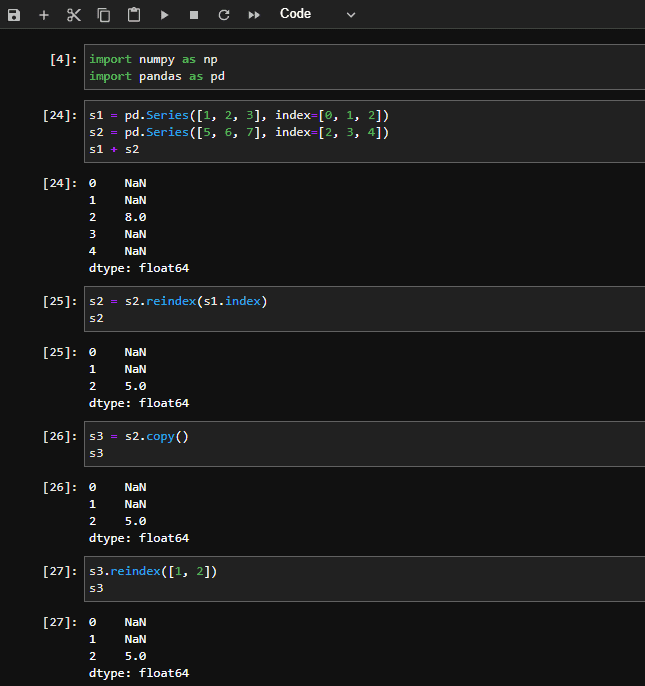Click the save notebook icon
Screen dimensions: 645x686
pos(14,15)
